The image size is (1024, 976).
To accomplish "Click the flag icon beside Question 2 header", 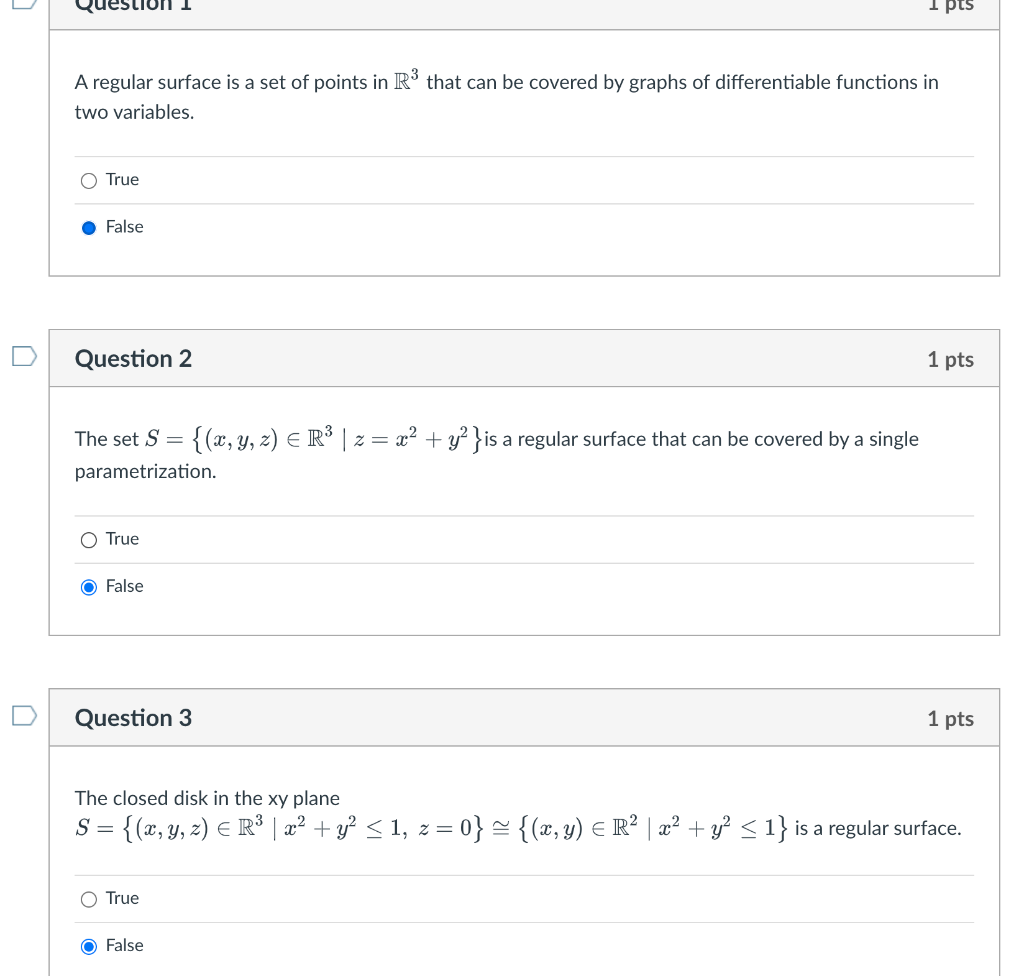I will point(24,355).
